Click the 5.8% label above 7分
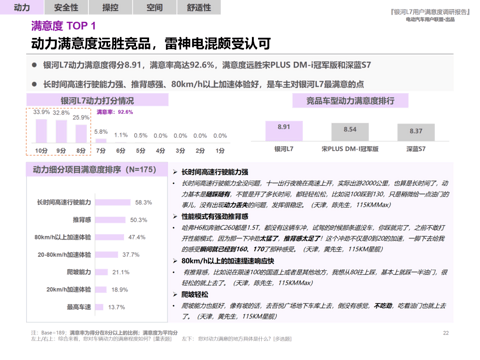This screenshot has height=360, width=480. [x=101, y=132]
